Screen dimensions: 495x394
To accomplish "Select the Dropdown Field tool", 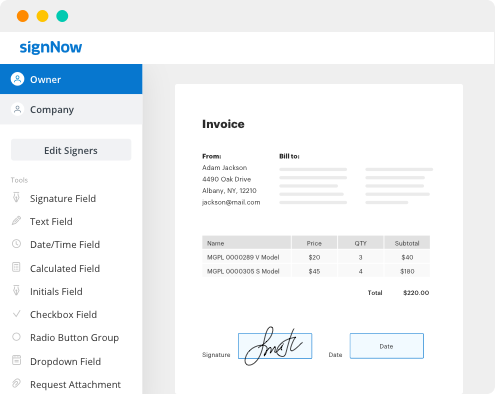I will (66, 362).
